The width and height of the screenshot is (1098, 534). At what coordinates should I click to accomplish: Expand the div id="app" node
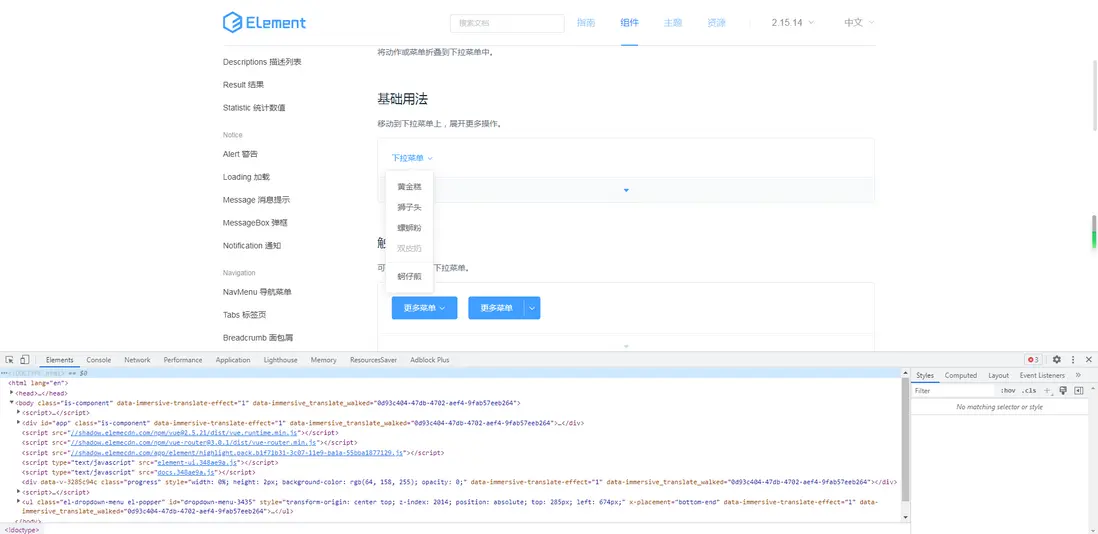(x=18, y=423)
